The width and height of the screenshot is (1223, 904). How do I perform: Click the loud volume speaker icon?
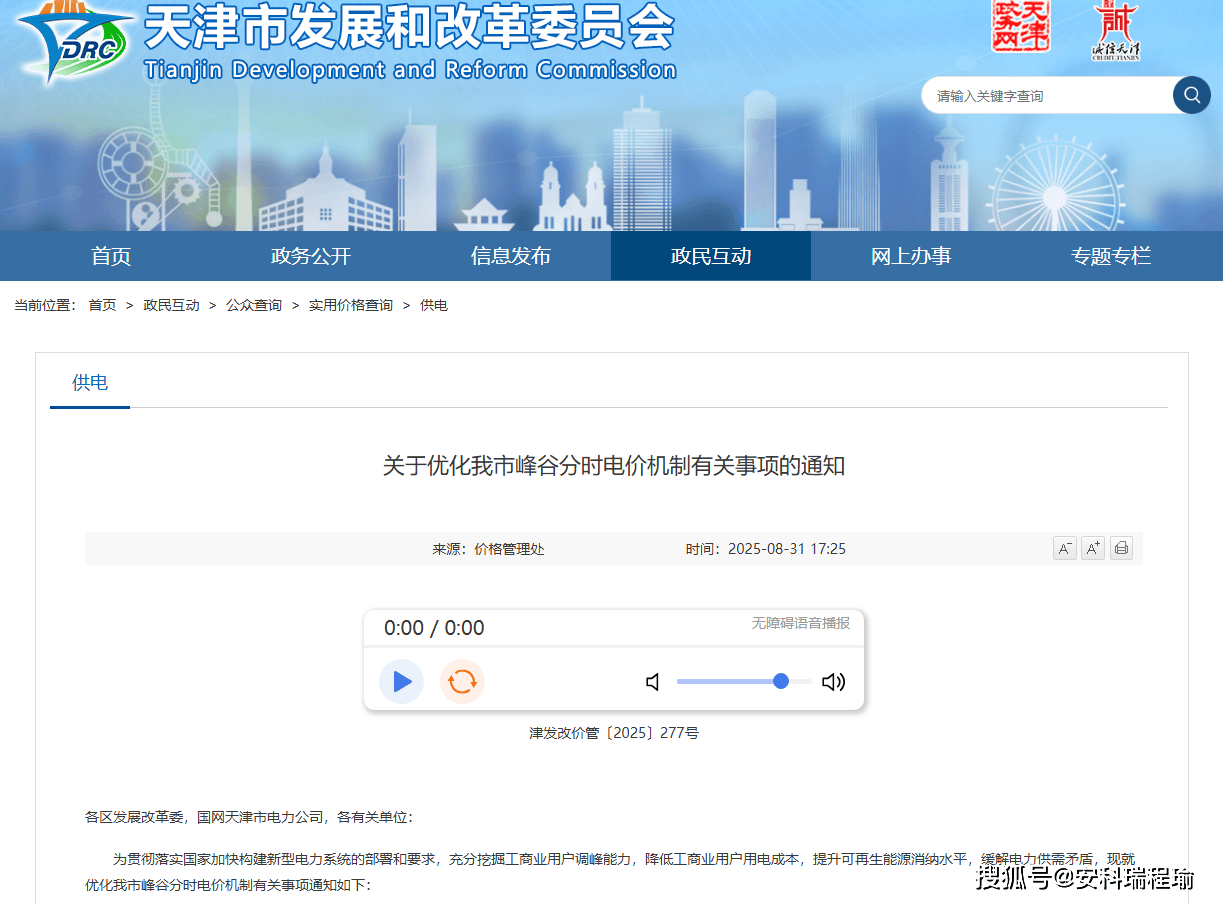click(833, 682)
